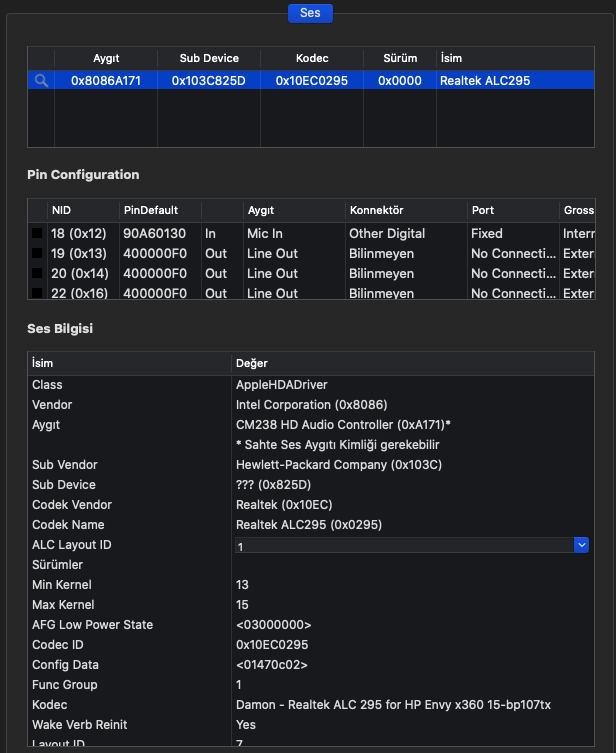The width and height of the screenshot is (616, 753).
Task: Click the Değer column header
Action: pos(412,363)
